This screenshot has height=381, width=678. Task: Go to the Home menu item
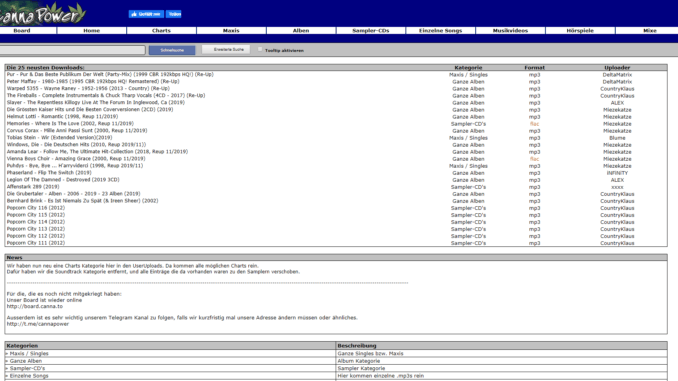click(x=92, y=31)
